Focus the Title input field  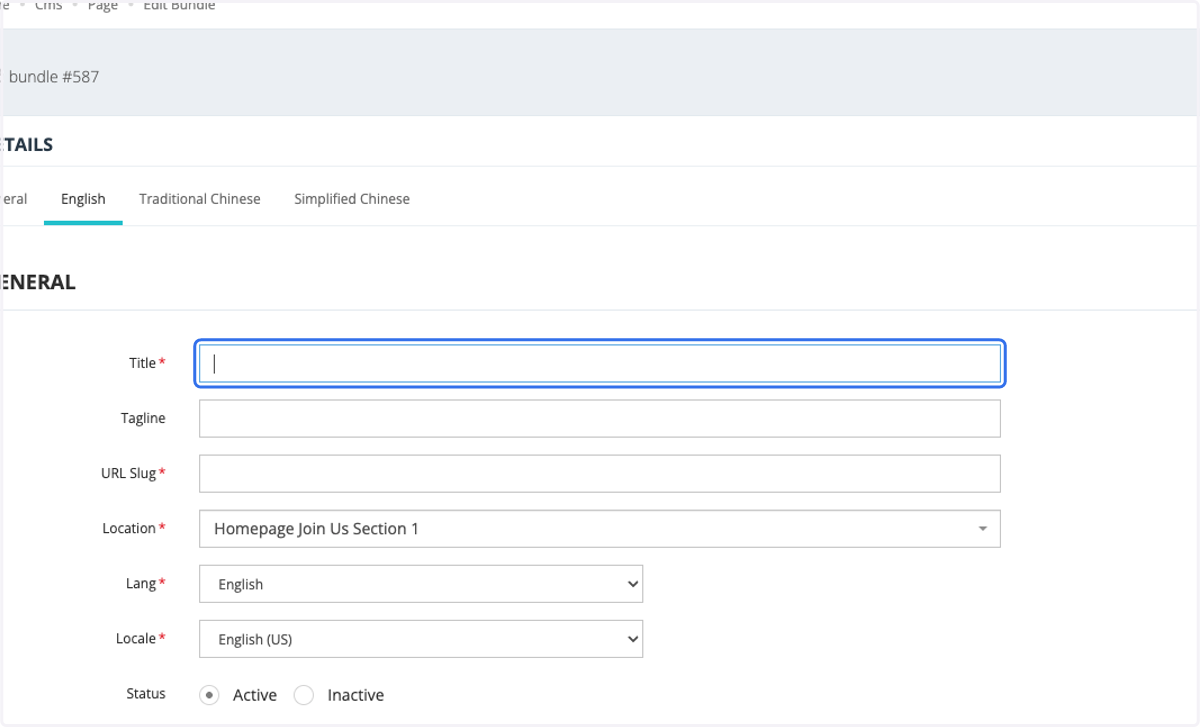600,363
